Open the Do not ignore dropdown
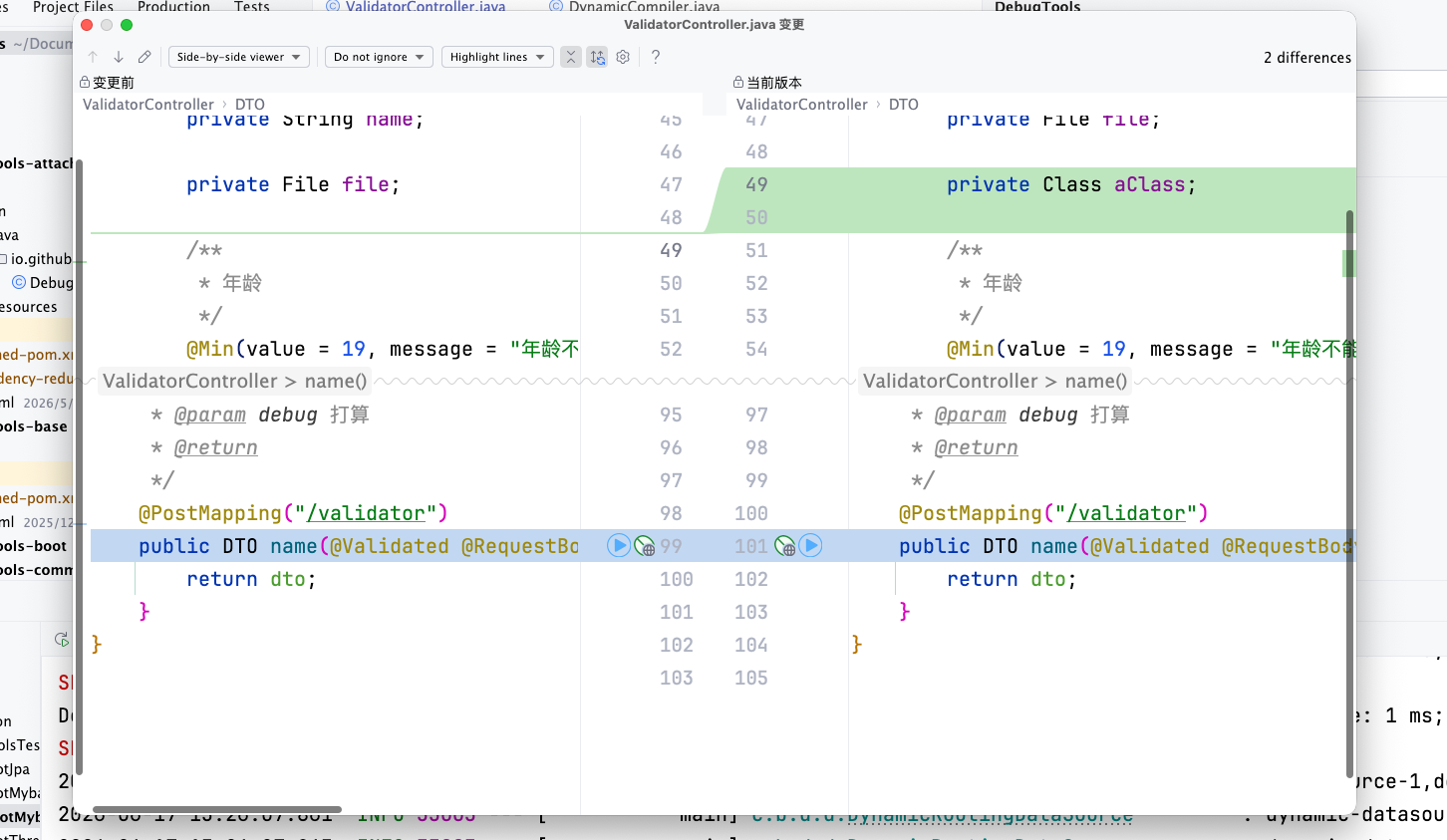1447x840 pixels. 379,57
